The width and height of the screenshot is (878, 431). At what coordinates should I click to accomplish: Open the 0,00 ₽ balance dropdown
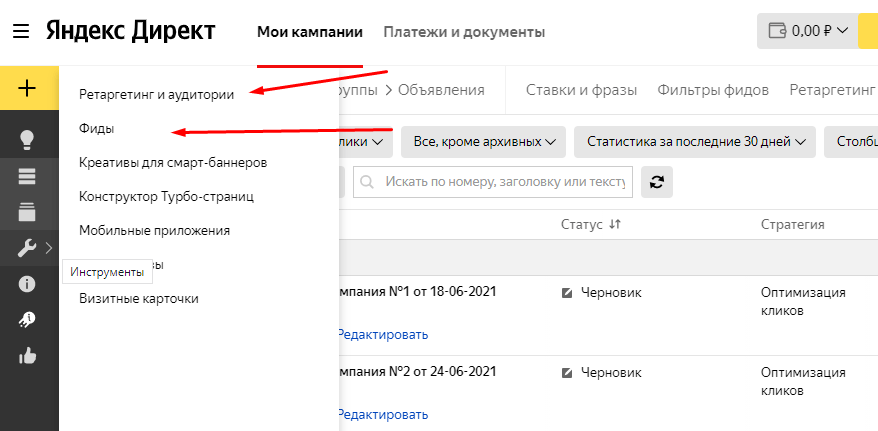point(807,31)
